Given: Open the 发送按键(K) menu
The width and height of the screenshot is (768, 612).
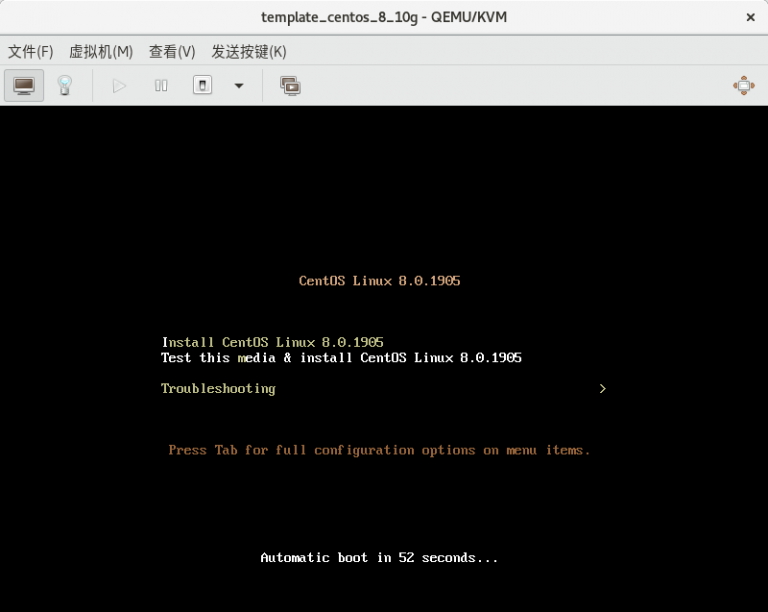Looking at the screenshot, I should pos(249,51).
